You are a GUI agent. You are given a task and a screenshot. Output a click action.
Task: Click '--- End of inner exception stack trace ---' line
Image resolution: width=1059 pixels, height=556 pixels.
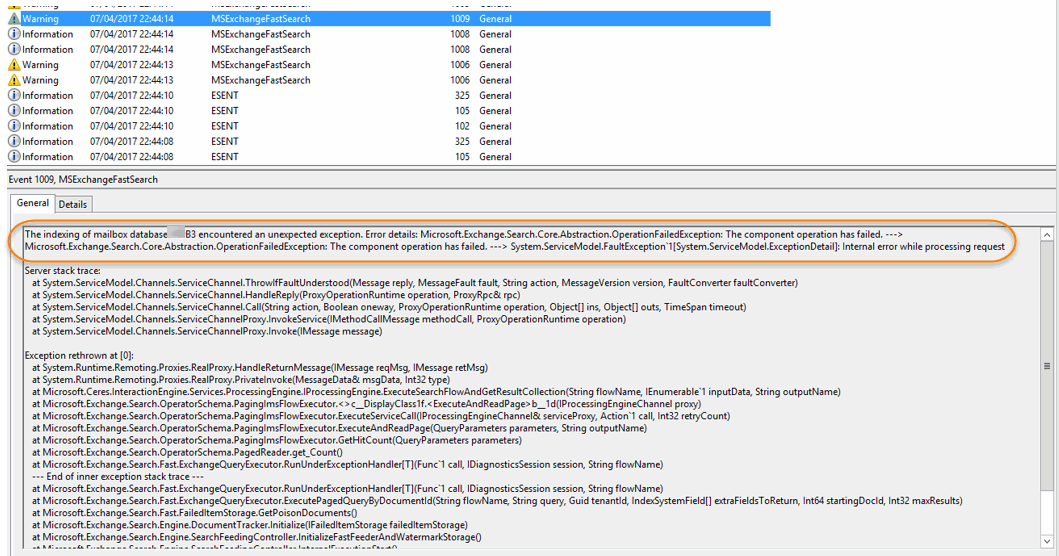click(118, 476)
